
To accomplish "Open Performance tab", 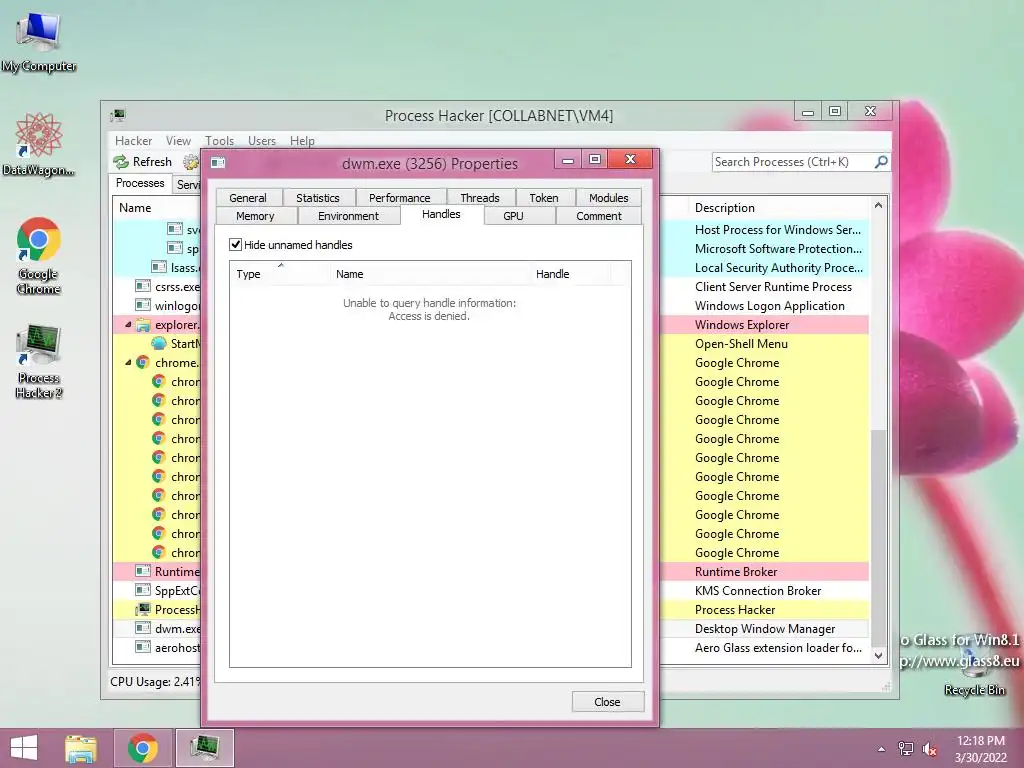I will (x=400, y=197).
